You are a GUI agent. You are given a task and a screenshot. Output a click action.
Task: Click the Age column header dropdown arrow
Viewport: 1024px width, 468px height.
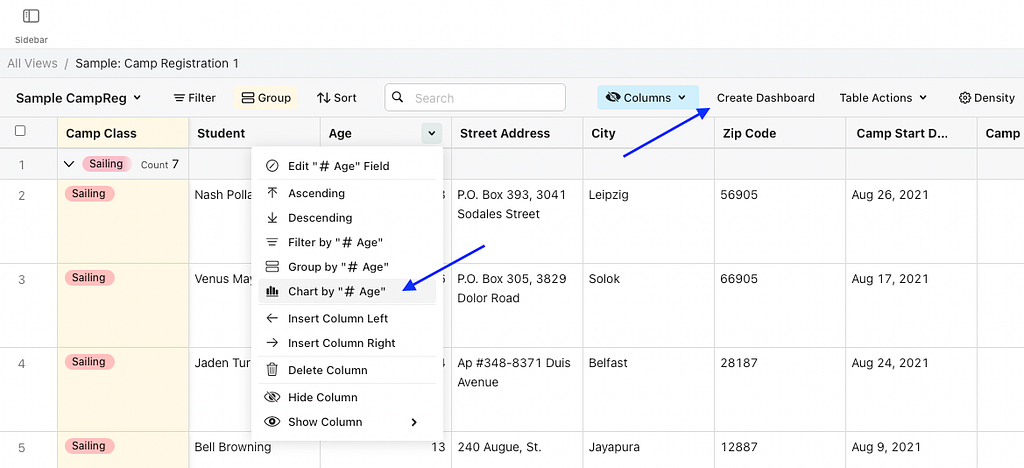pos(432,133)
